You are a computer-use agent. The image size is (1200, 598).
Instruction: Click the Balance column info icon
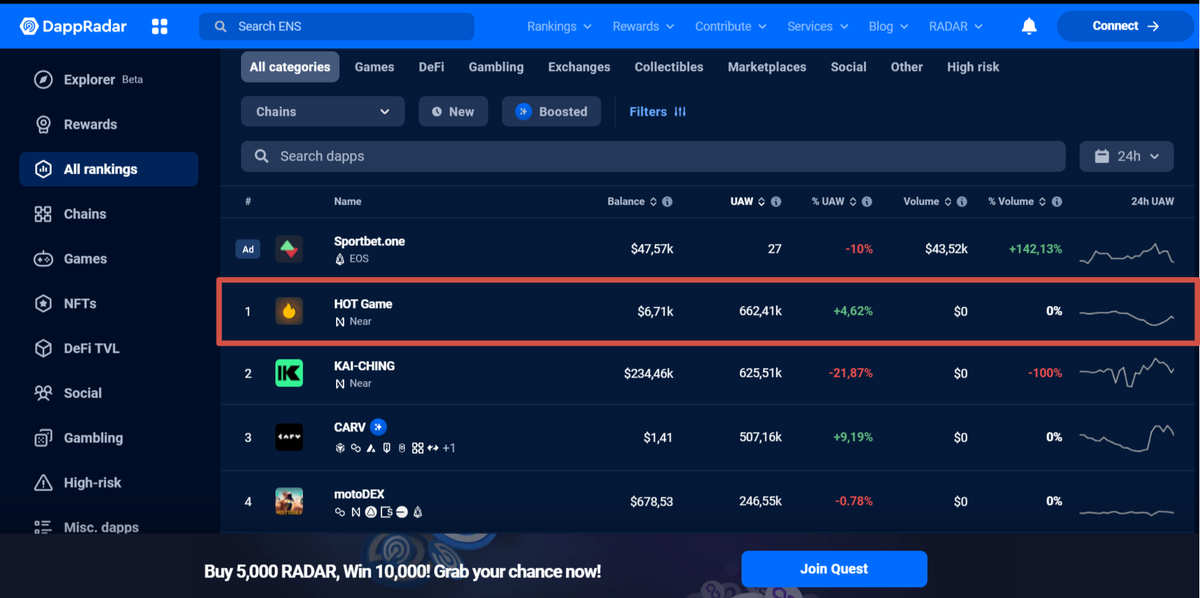pos(667,201)
